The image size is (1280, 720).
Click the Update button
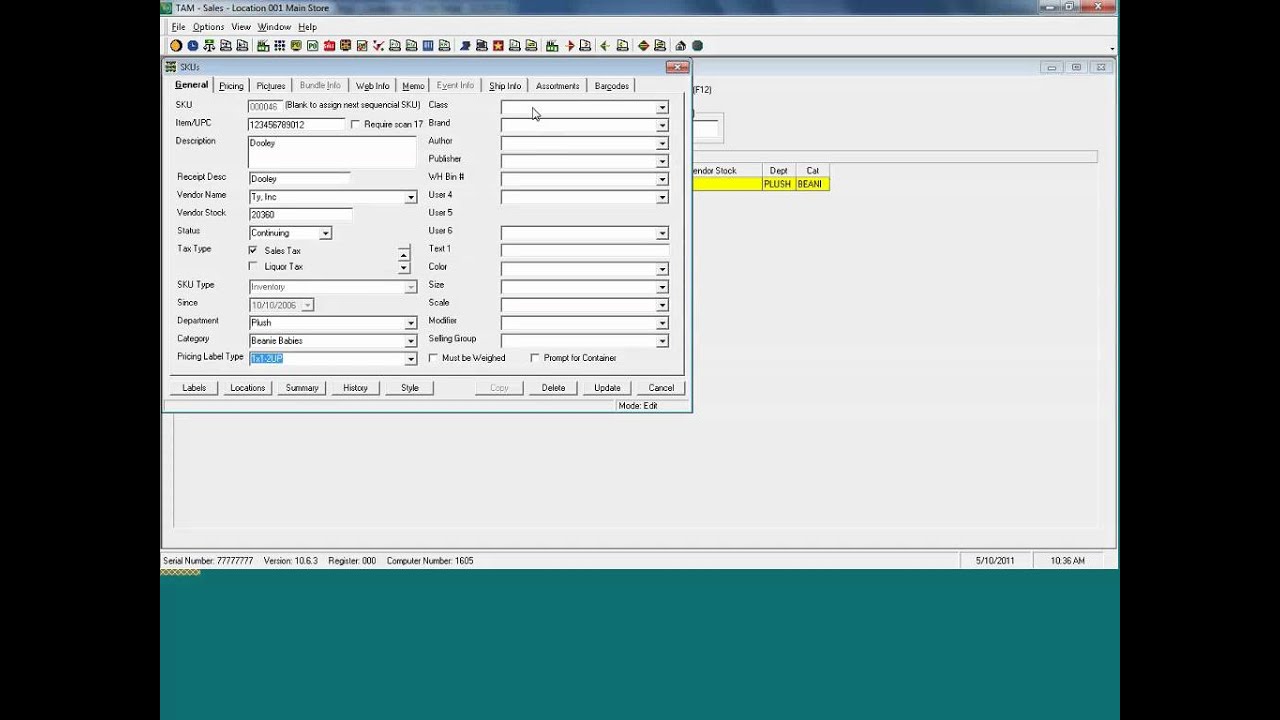[x=607, y=388]
